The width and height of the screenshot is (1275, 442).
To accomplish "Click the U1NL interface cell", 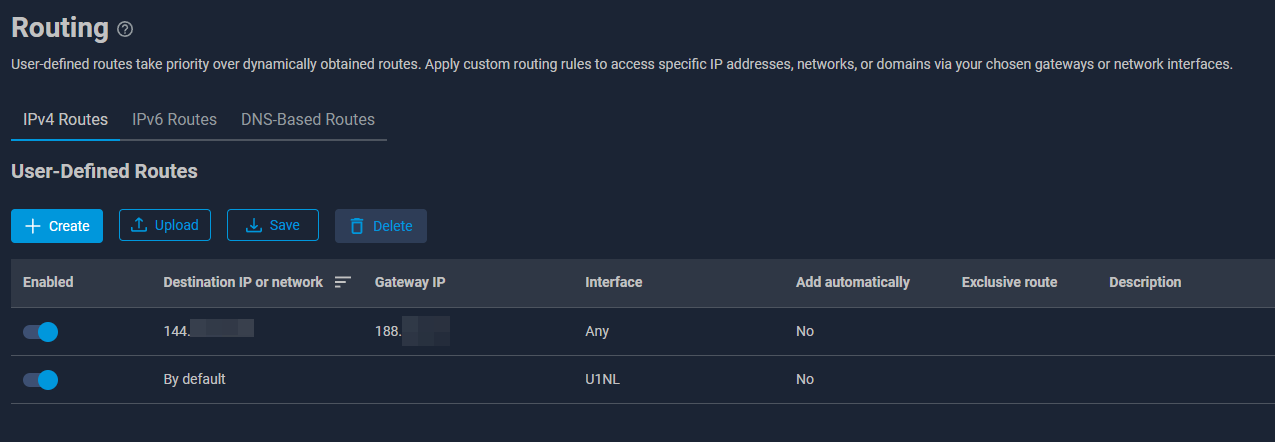I will (603, 379).
